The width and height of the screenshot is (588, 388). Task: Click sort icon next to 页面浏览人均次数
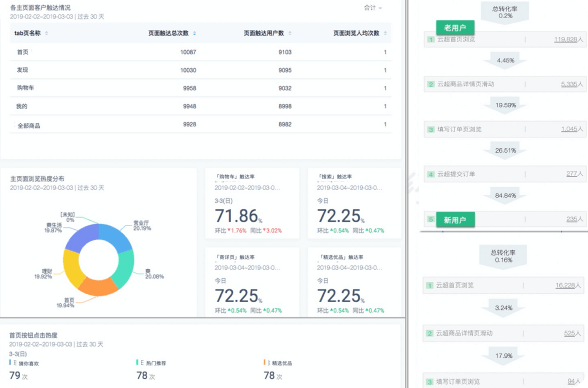pyautogui.click(x=385, y=33)
